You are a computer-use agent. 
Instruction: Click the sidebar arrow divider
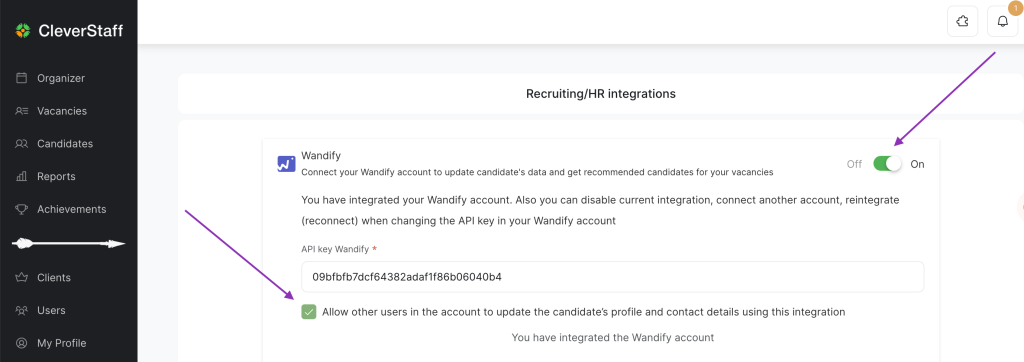[69, 244]
